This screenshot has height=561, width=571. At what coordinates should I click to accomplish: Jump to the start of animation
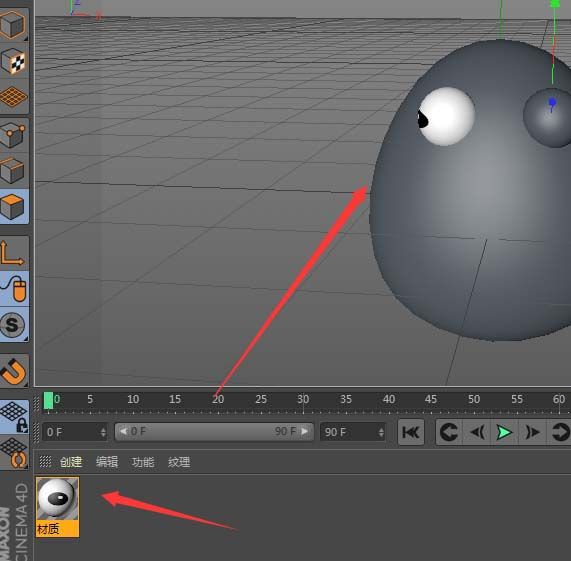coord(411,432)
